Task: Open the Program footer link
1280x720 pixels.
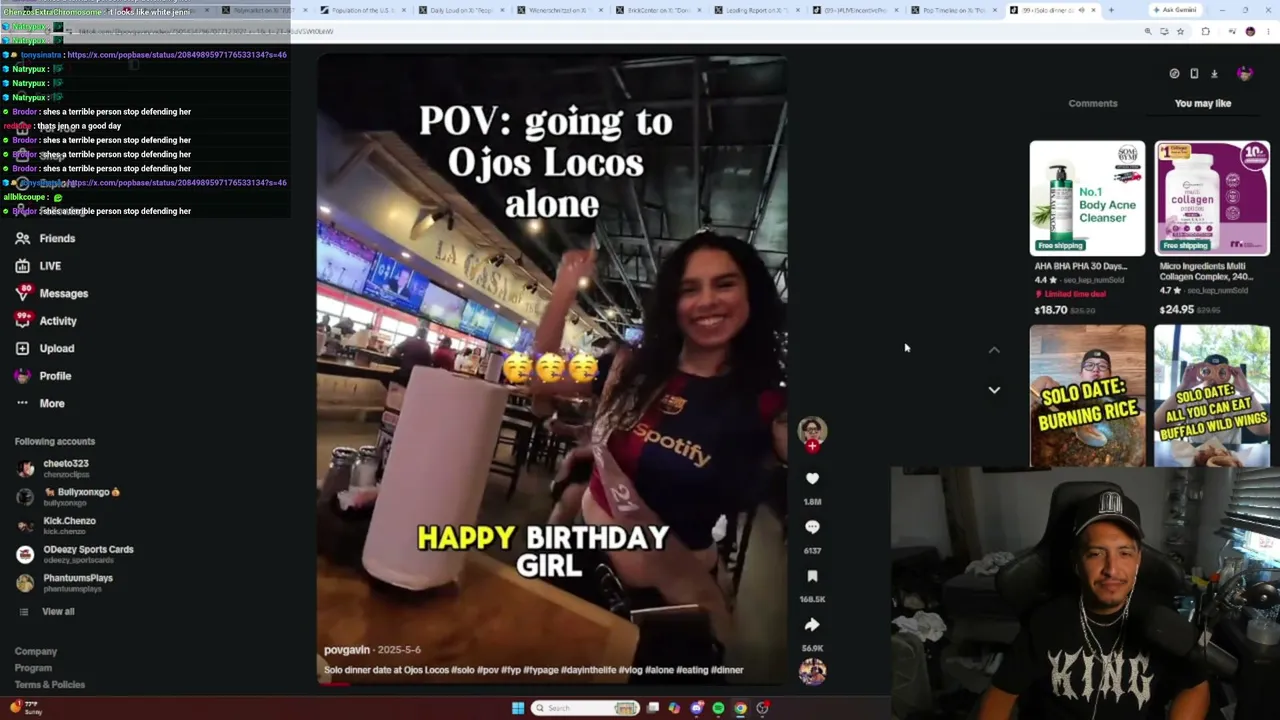Action: tap(33, 668)
